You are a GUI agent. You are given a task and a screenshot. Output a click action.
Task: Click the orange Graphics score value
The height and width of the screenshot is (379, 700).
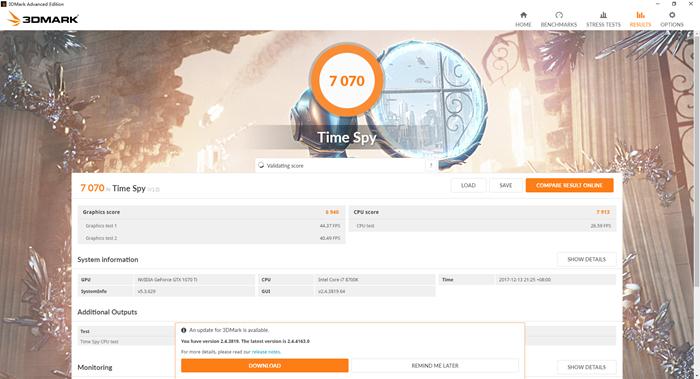[332, 212]
